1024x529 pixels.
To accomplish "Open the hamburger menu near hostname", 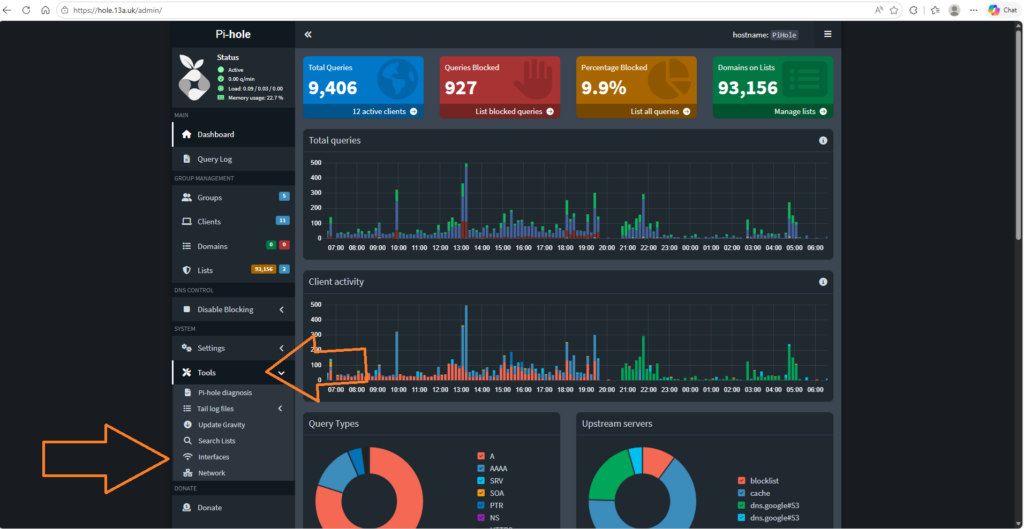I will (x=827, y=35).
